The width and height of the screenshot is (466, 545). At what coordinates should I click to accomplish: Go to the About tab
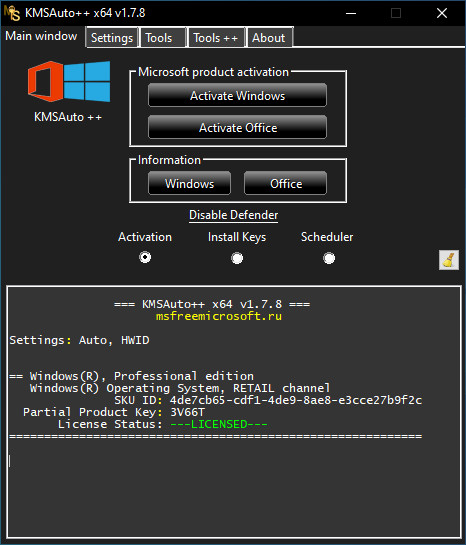[269, 38]
